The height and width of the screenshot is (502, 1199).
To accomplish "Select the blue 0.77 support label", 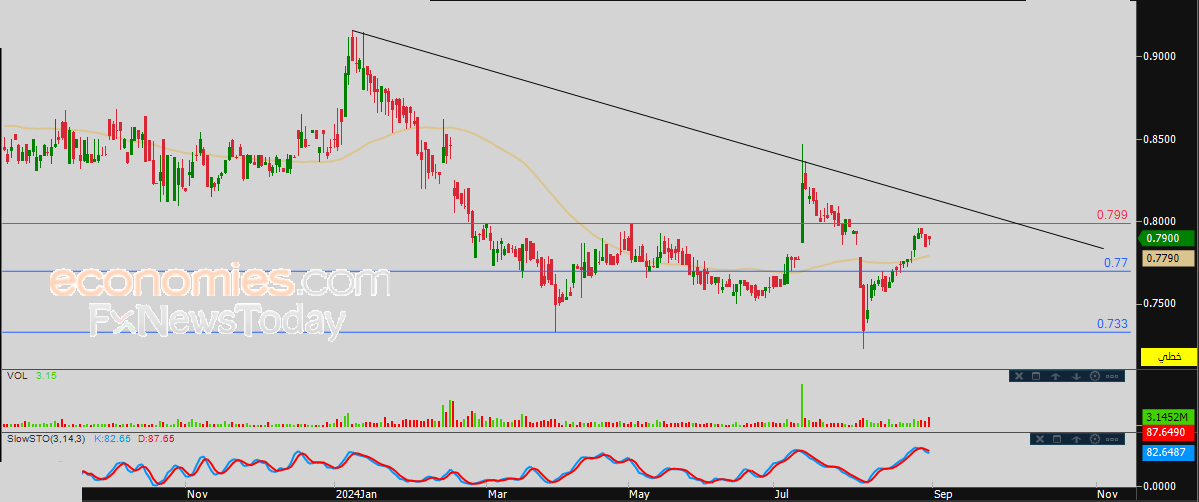I will pyautogui.click(x=1117, y=262).
